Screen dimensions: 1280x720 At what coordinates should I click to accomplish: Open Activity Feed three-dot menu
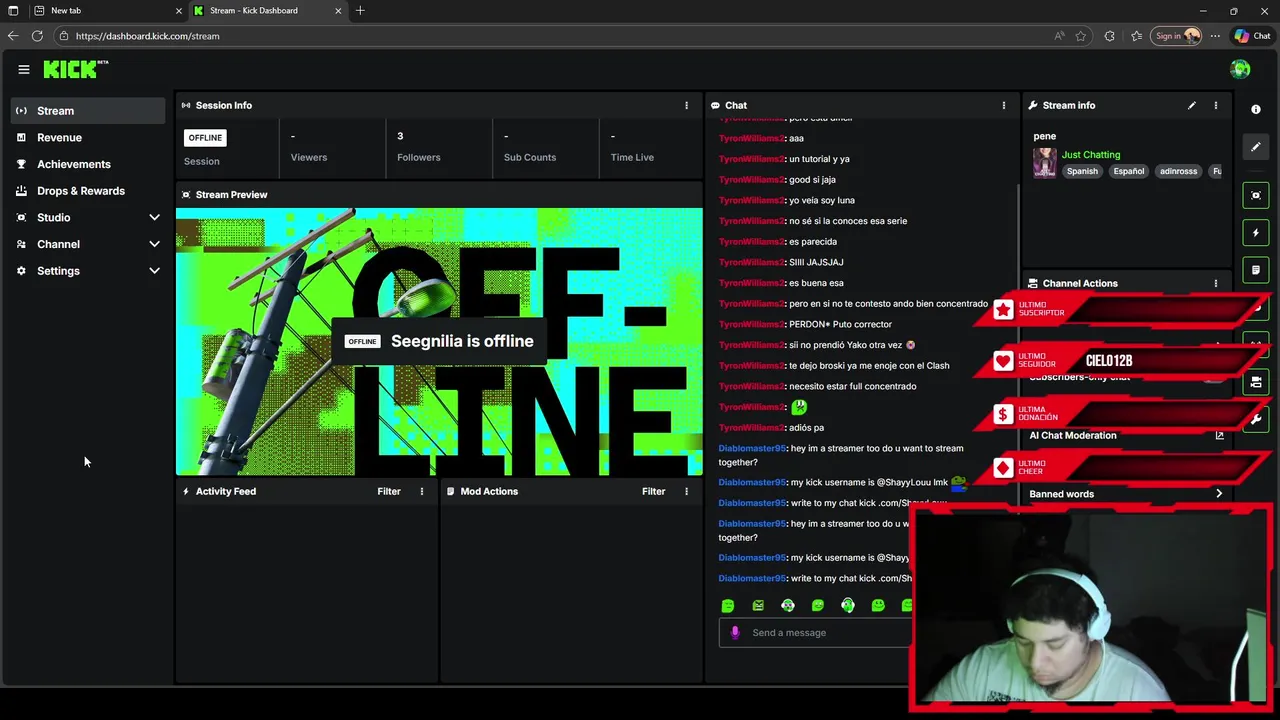tap(421, 491)
